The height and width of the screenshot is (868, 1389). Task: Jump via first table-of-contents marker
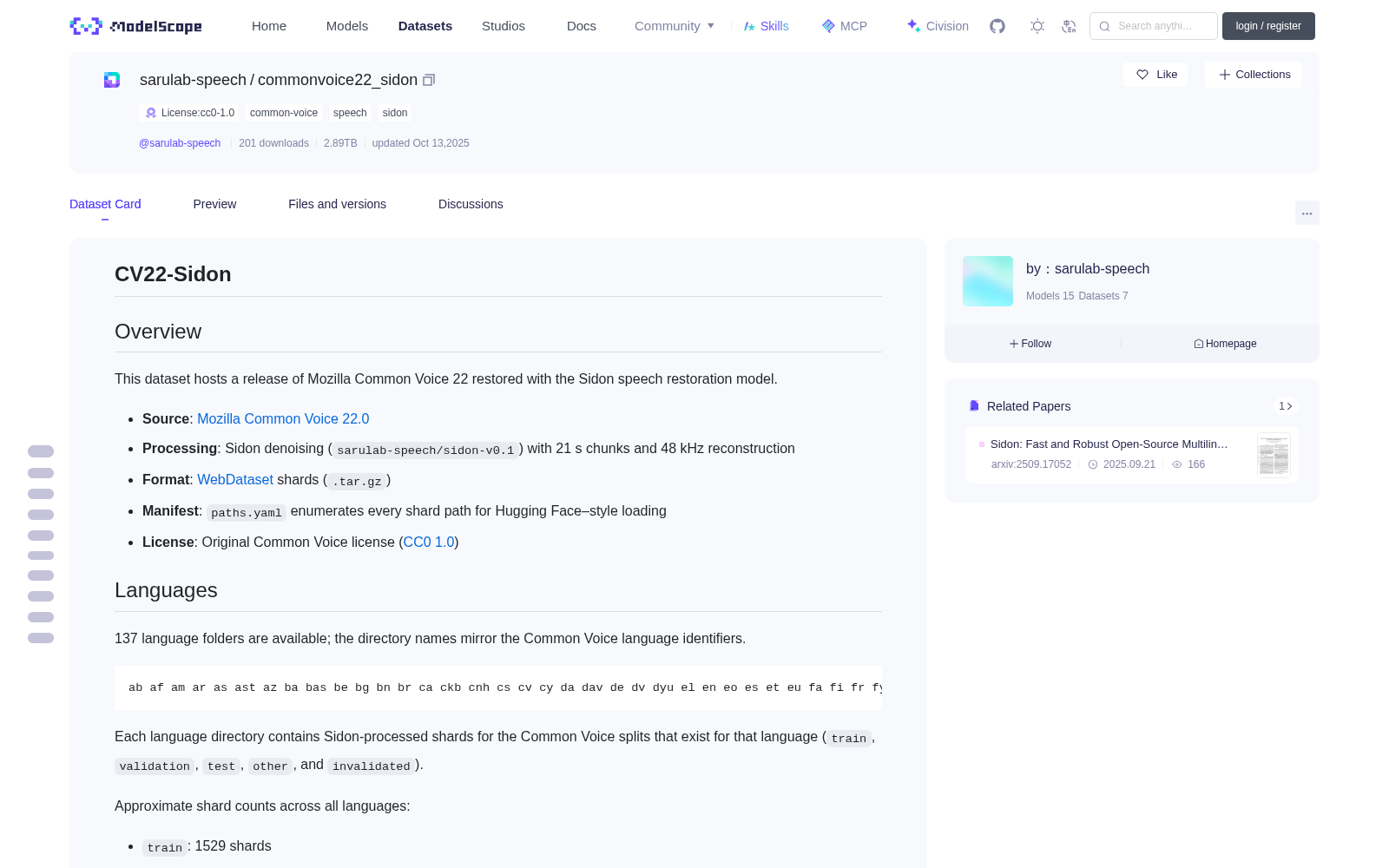(x=41, y=451)
